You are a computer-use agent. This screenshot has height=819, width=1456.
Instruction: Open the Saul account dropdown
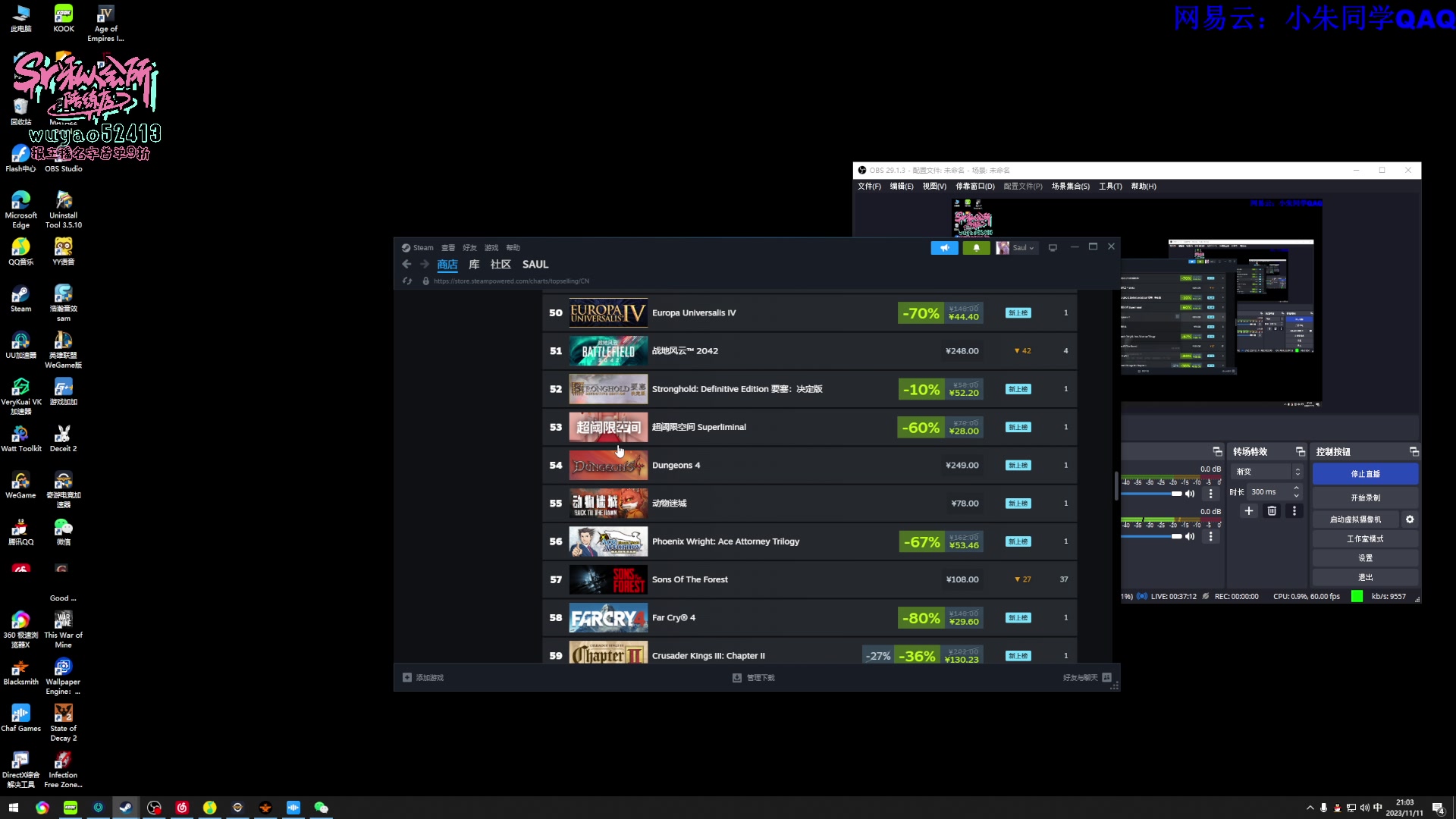pyautogui.click(x=1015, y=248)
